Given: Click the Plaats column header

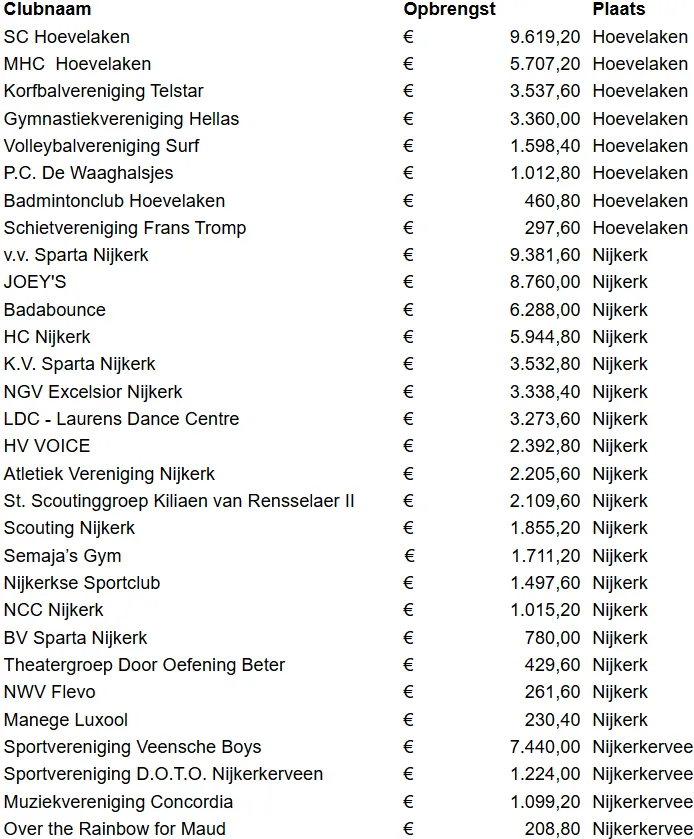Looking at the screenshot, I should click(x=619, y=10).
